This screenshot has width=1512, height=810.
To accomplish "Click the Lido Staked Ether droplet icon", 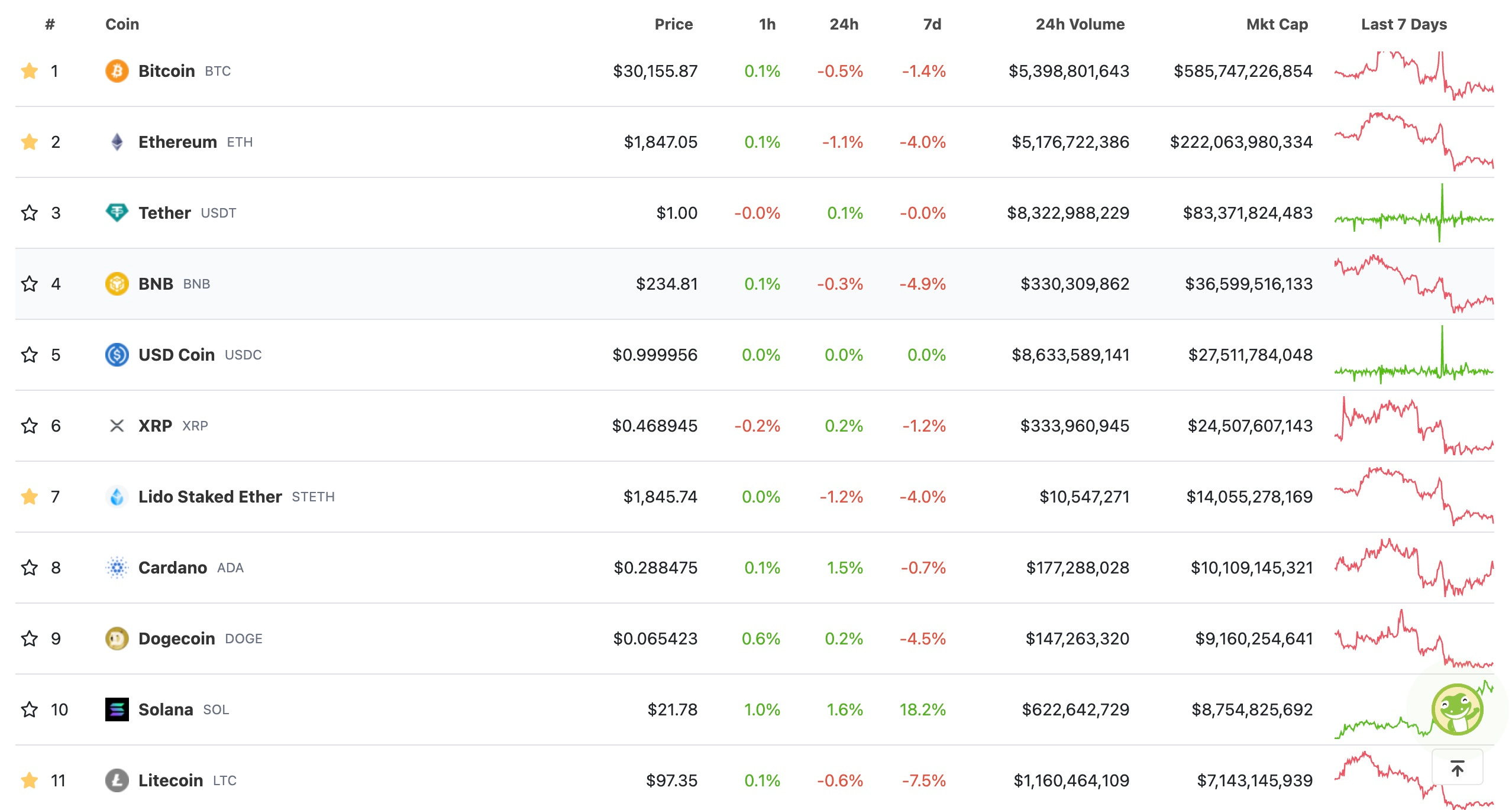I will coord(117,497).
